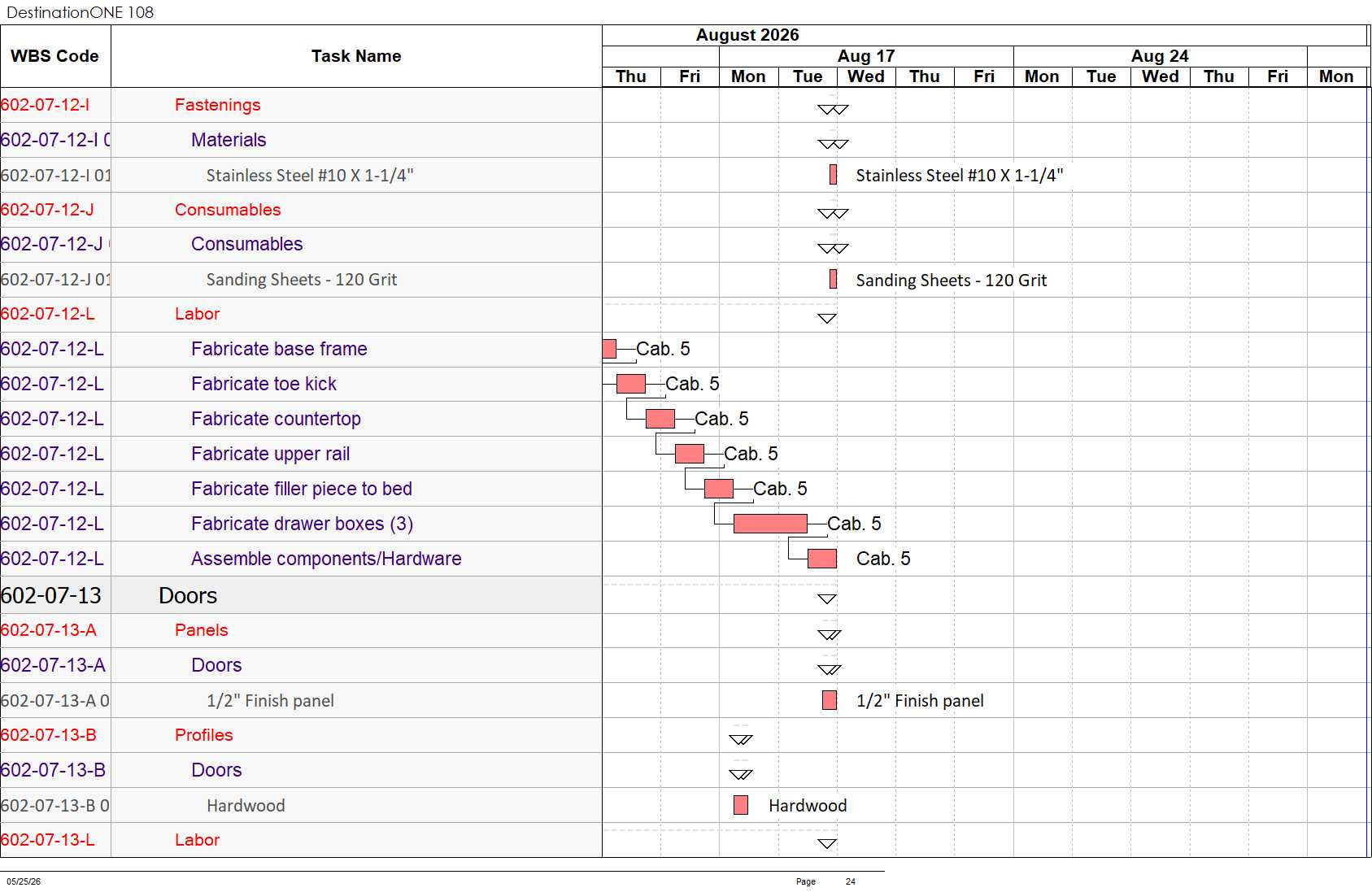Screen dimensions: 1372x892
Task: Click the Task Name column header
Action: [x=356, y=56]
